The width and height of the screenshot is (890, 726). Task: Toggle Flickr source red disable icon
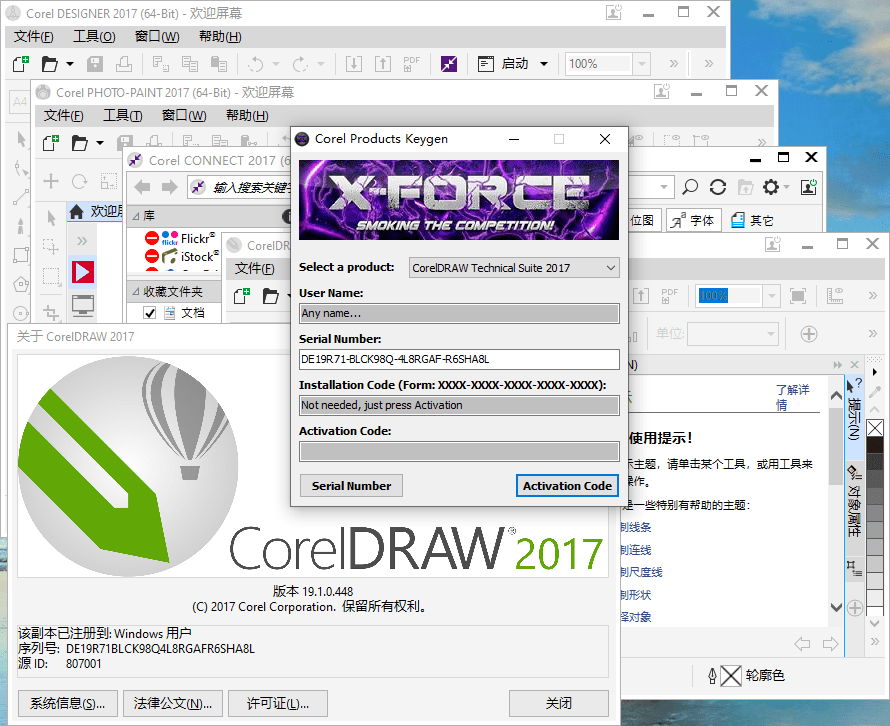click(x=152, y=238)
